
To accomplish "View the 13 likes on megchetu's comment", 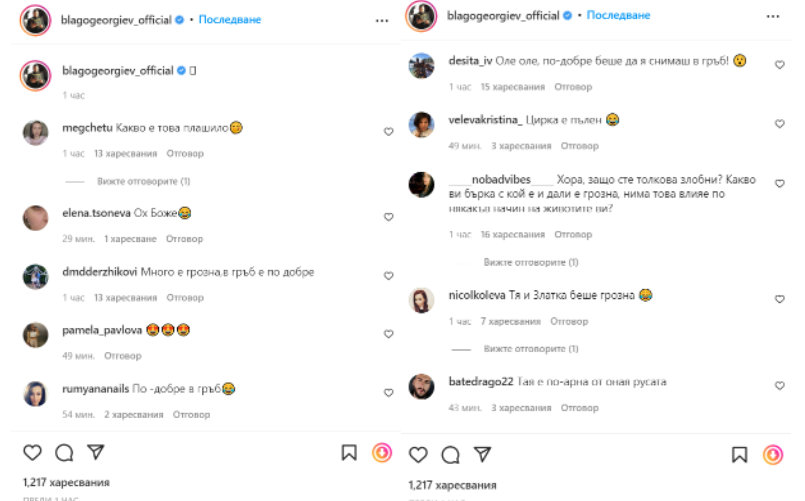I will 125,154.
